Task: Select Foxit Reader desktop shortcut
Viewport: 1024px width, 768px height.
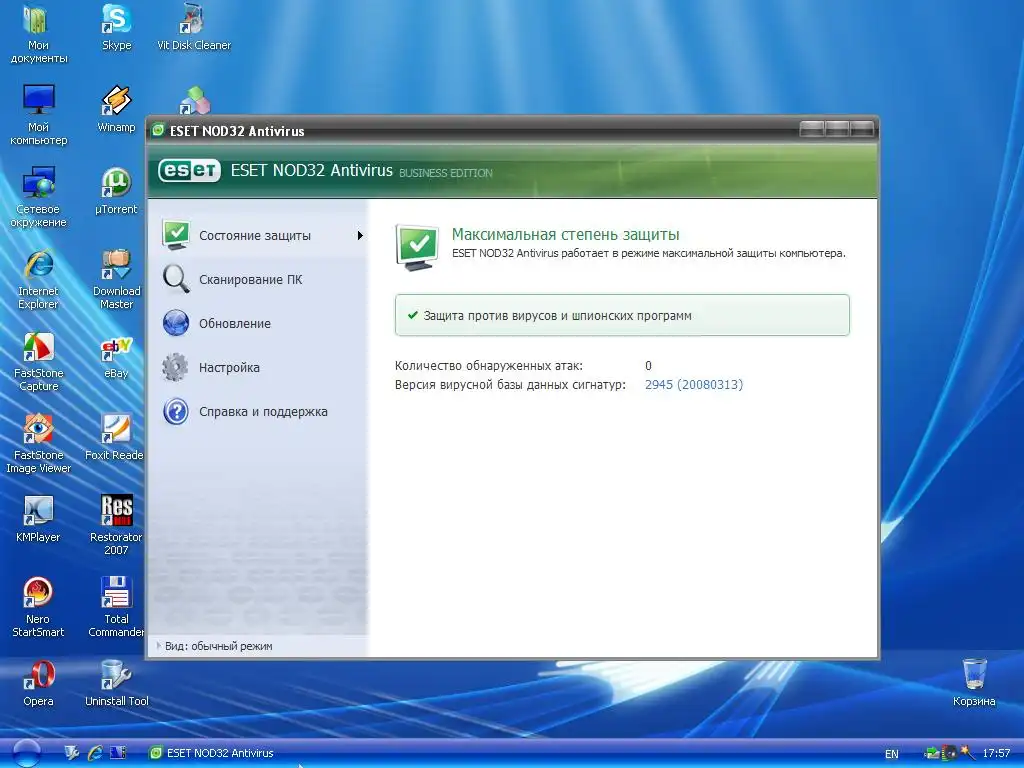Action: 115,438
